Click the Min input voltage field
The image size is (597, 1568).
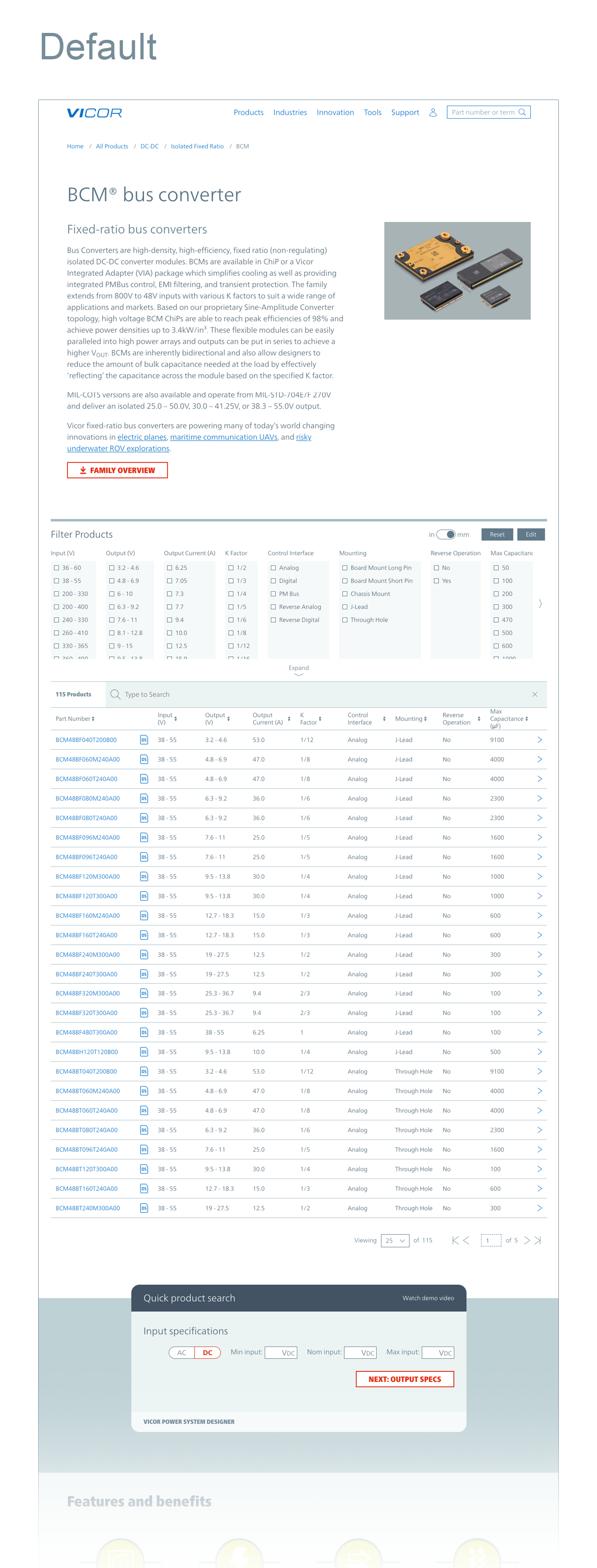[281, 1353]
